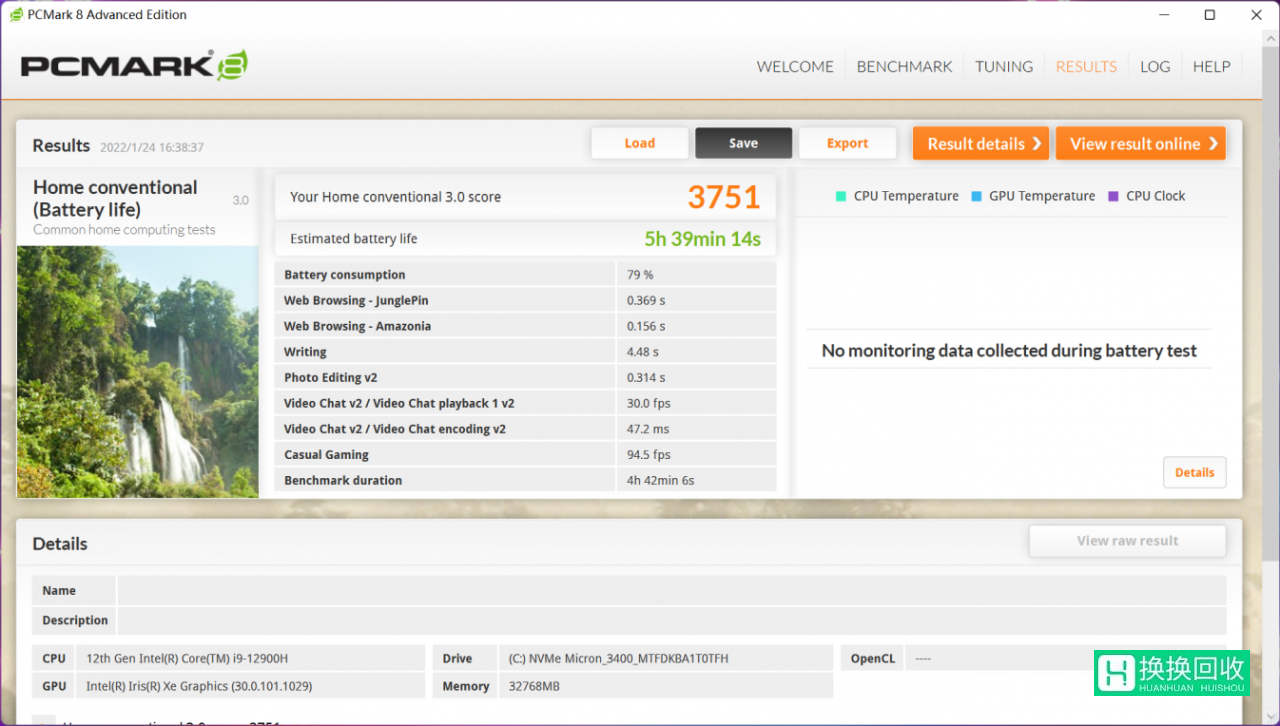
Task: Click the PCMark app icon in title bar
Action: coord(16,14)
